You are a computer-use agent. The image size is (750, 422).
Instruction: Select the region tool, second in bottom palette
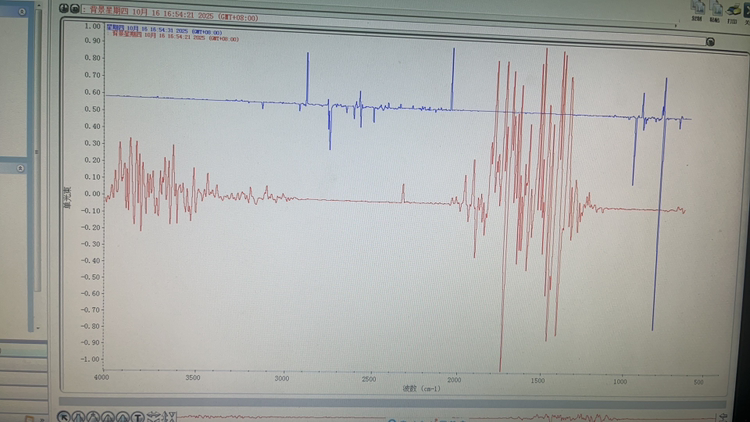[x=78, y=417]
